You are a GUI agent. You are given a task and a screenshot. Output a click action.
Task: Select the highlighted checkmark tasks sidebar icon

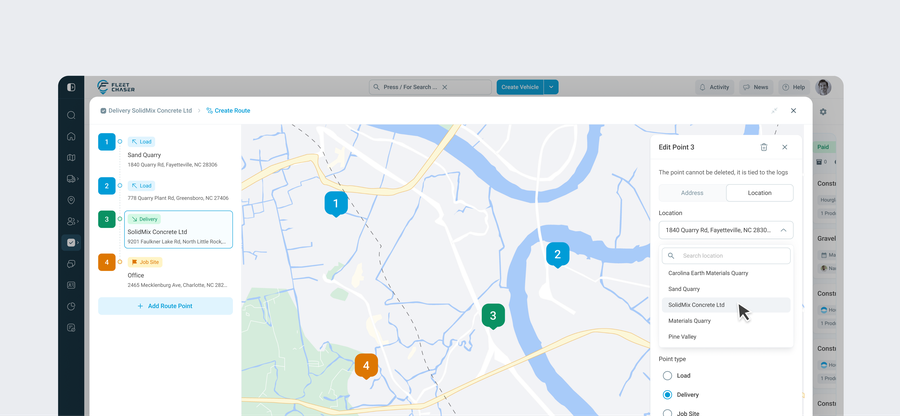[x=71, y=243]
